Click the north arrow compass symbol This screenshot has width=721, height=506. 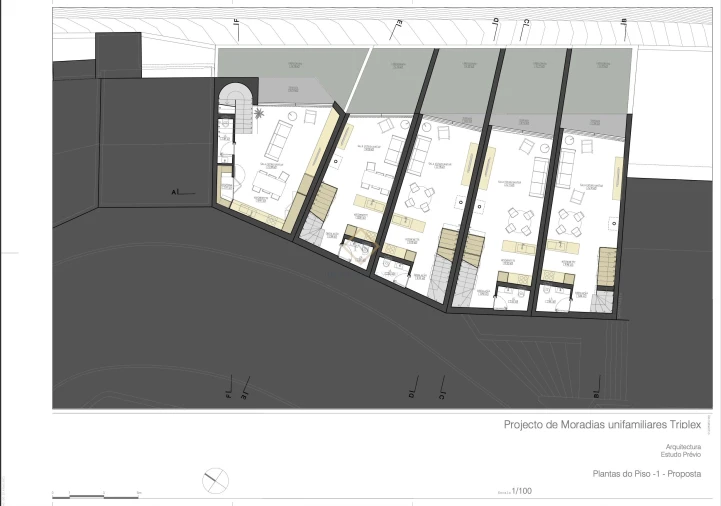[216, 481]
